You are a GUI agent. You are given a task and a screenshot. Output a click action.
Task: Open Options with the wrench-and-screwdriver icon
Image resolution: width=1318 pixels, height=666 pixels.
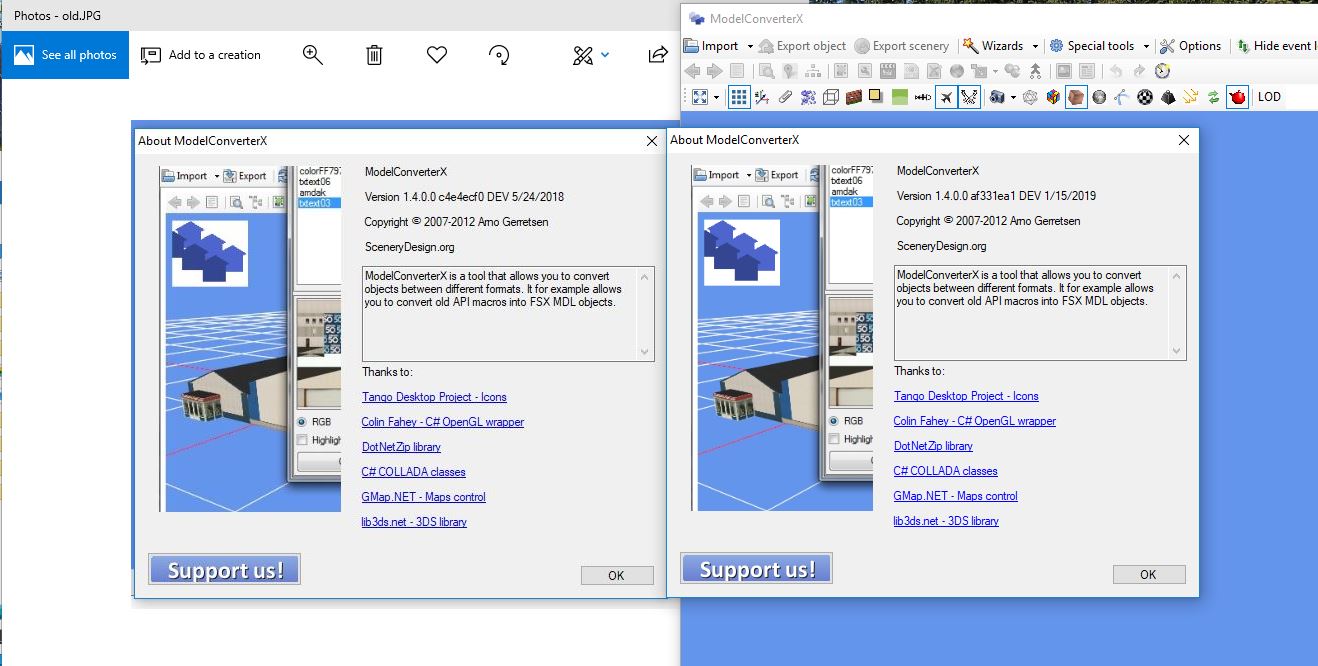point(1167,46)
